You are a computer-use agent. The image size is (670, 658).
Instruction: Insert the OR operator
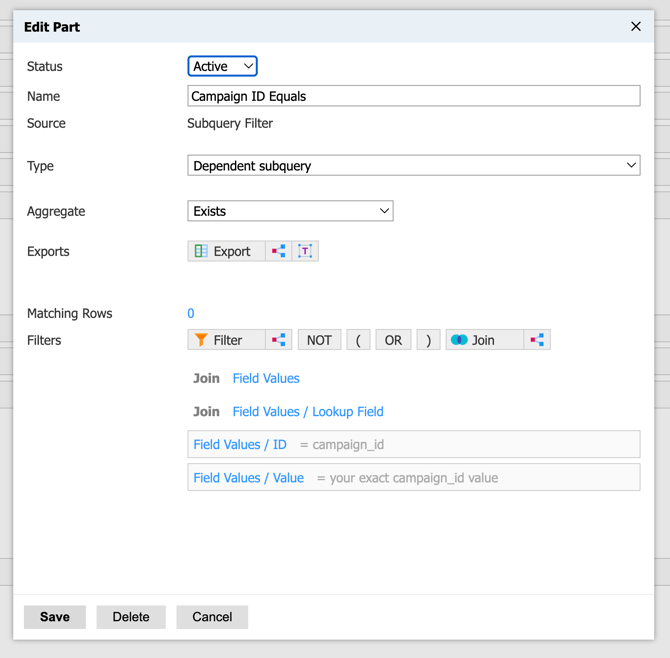click(x=393, y=340)
